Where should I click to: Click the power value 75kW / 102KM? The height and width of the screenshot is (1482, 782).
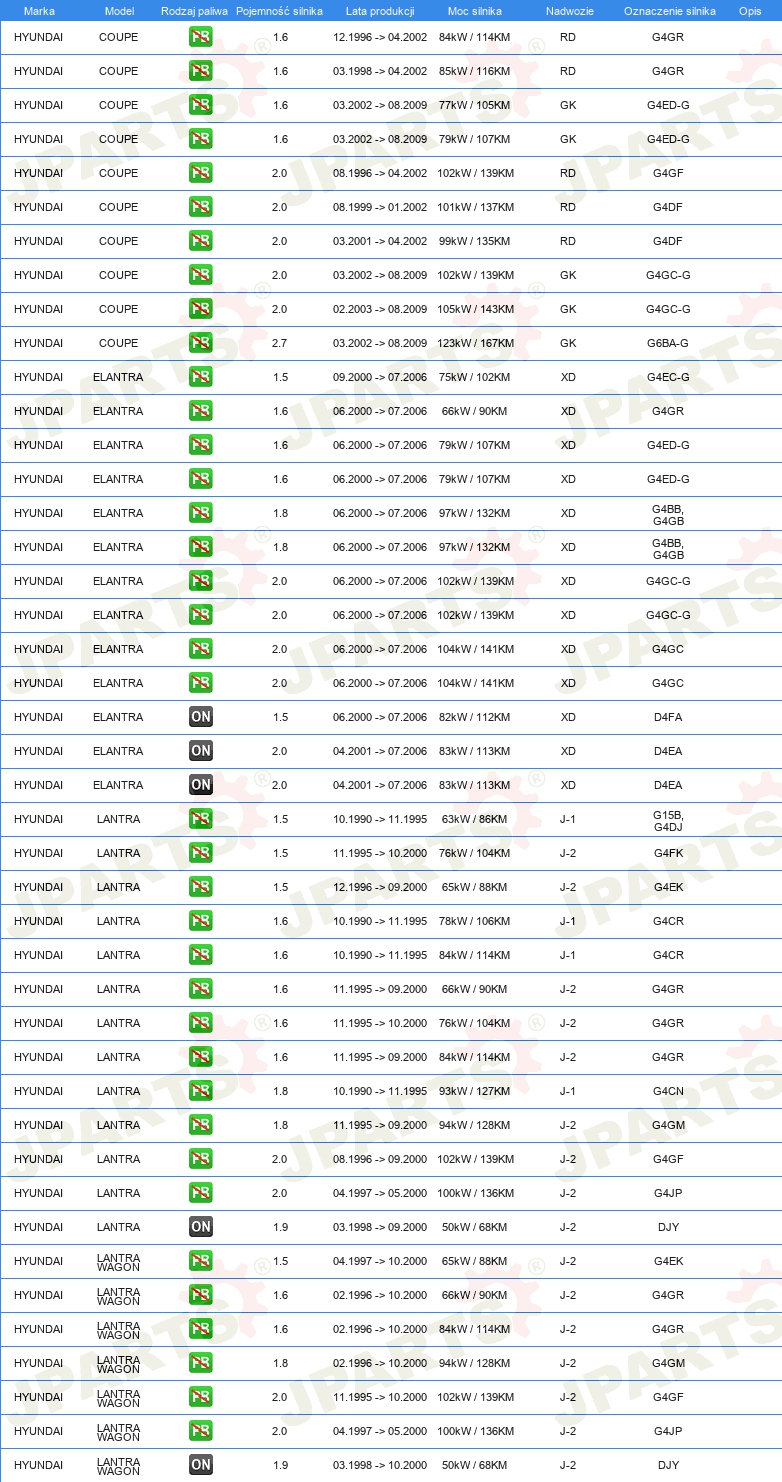475,377
